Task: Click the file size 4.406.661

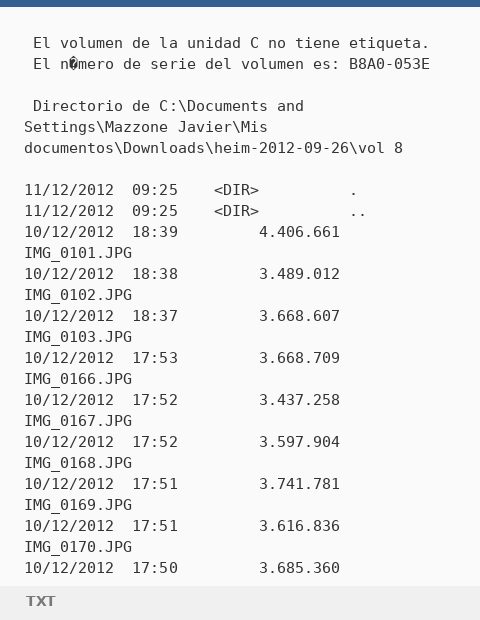Action: (x=299, y=232)
